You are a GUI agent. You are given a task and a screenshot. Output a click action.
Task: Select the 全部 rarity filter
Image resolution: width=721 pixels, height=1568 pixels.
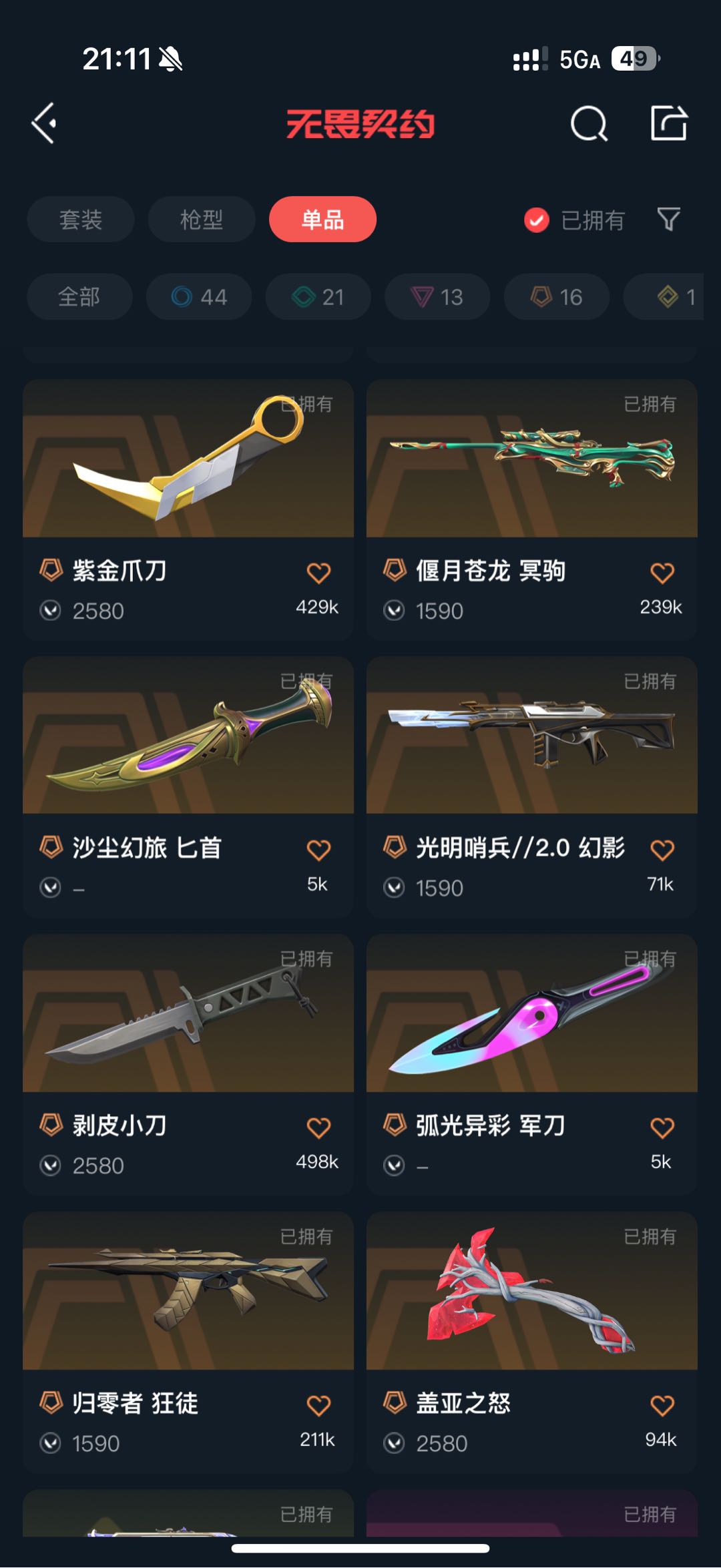79,296
